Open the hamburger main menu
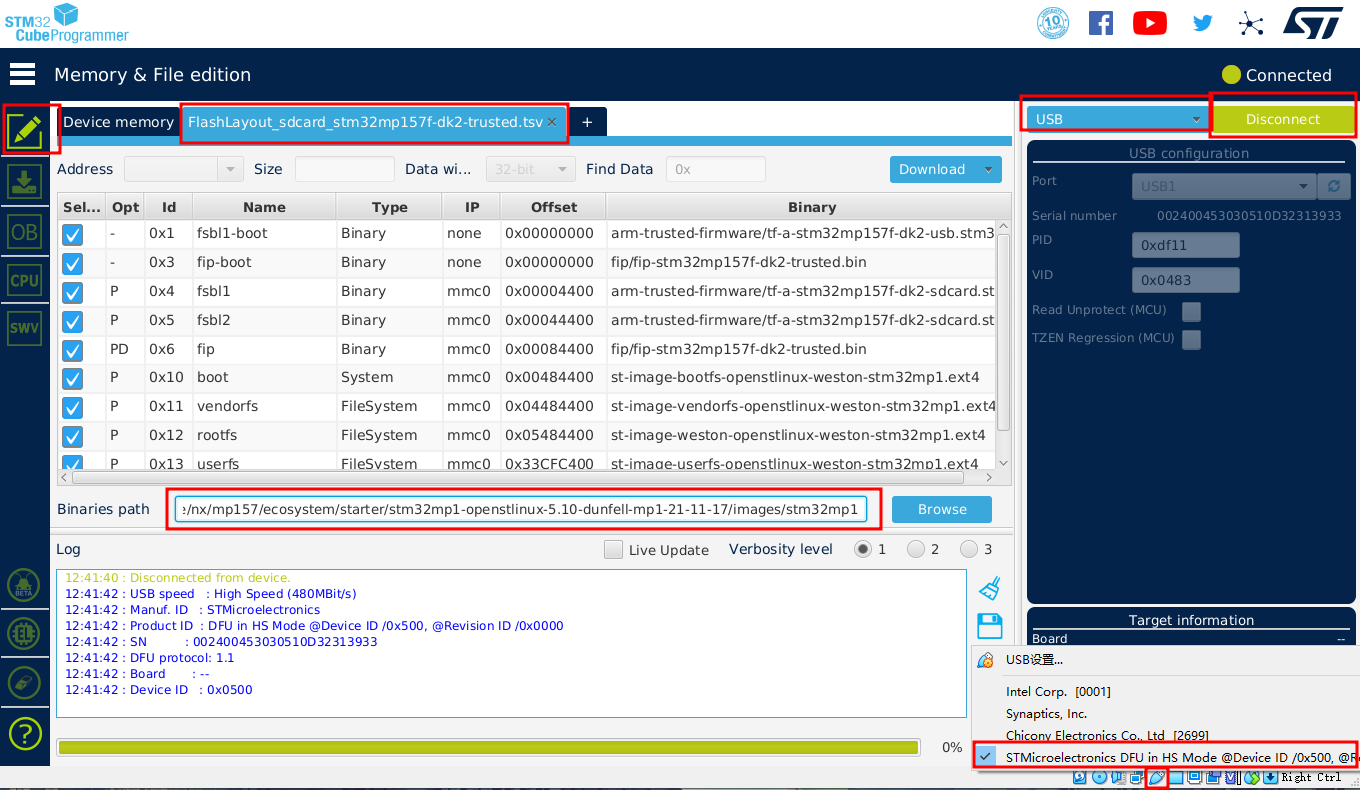This screenshot has height=790, width=1360. (x=22, y=74)
